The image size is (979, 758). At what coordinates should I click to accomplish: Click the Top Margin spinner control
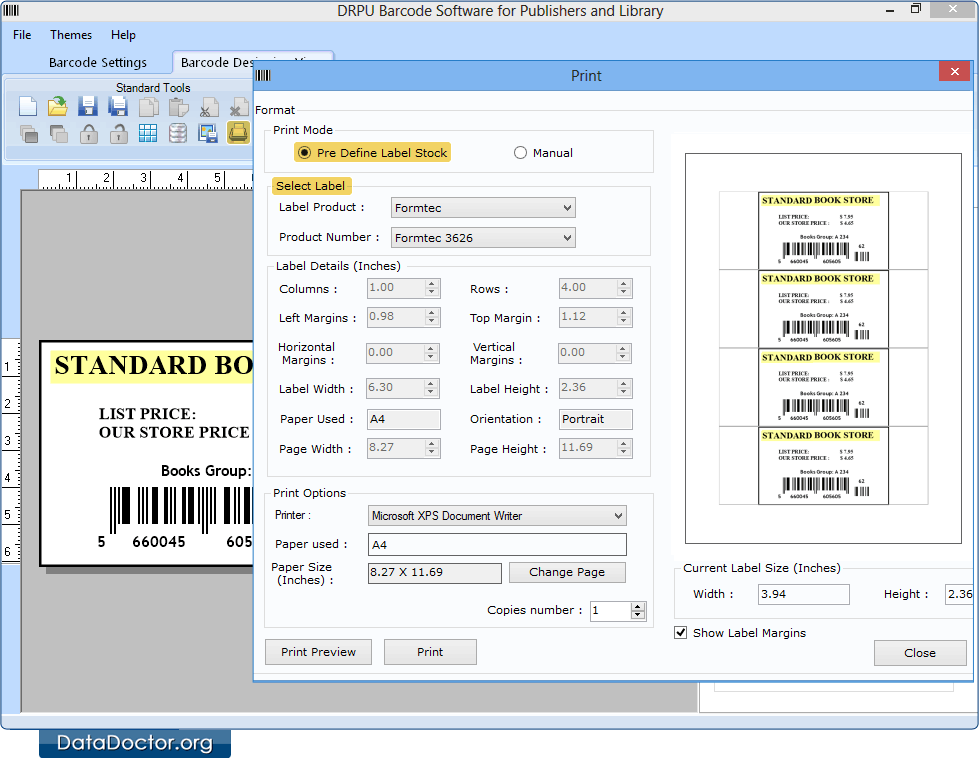click(624, 317)
